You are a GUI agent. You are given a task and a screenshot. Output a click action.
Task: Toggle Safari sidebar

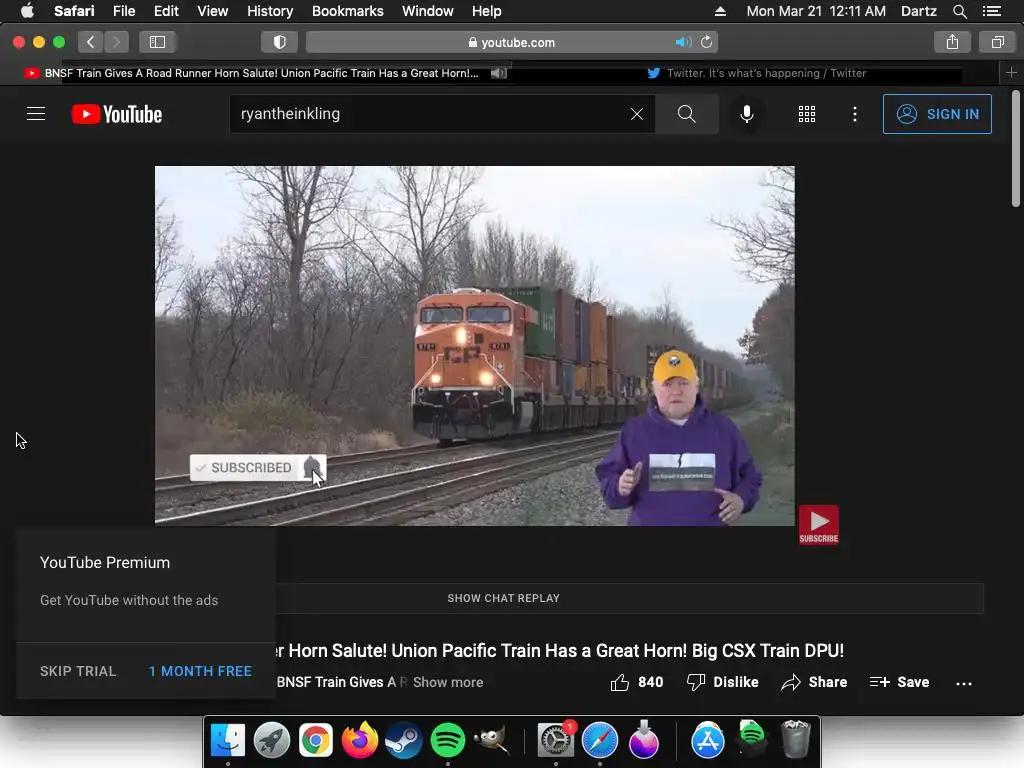157,42
